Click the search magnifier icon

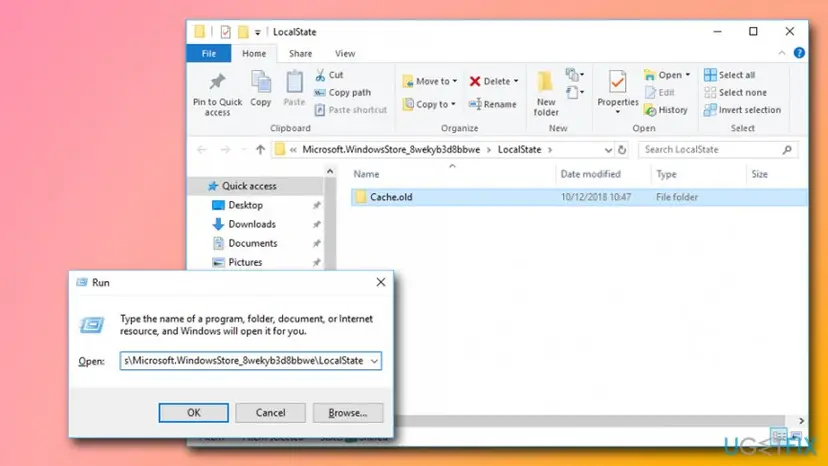787,150
